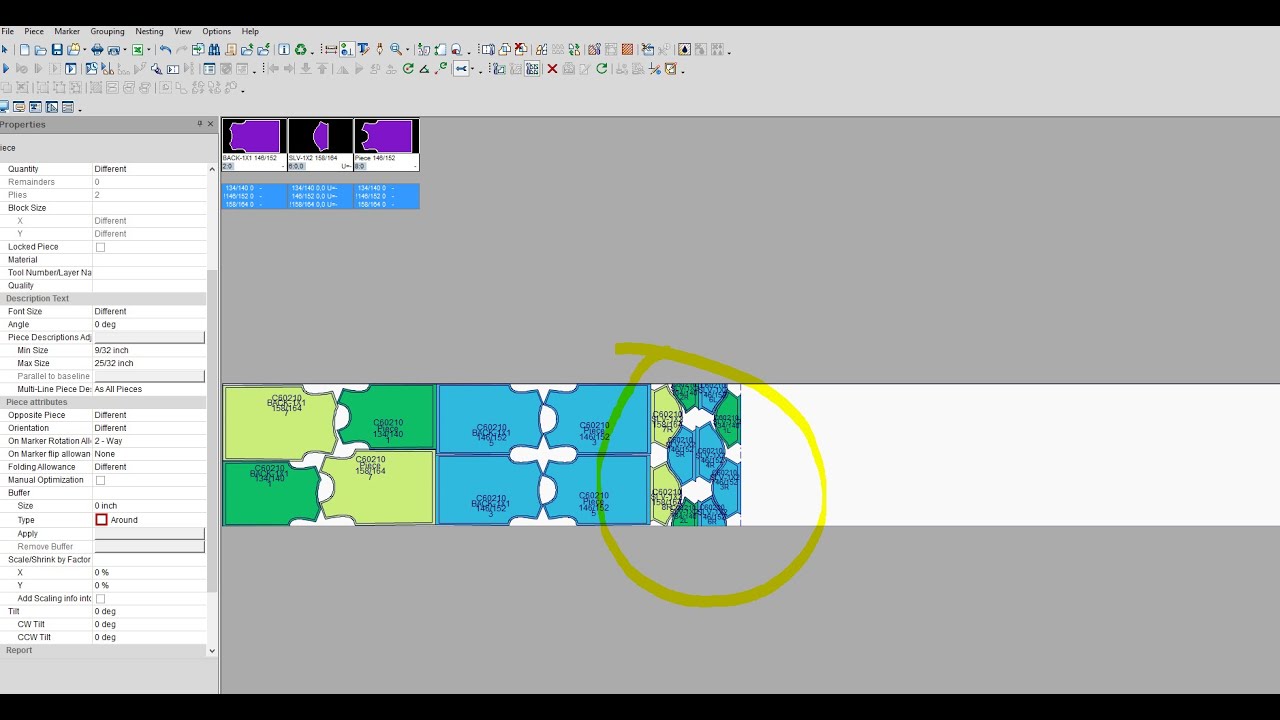Select the text tool with pencil

point(362,50)
